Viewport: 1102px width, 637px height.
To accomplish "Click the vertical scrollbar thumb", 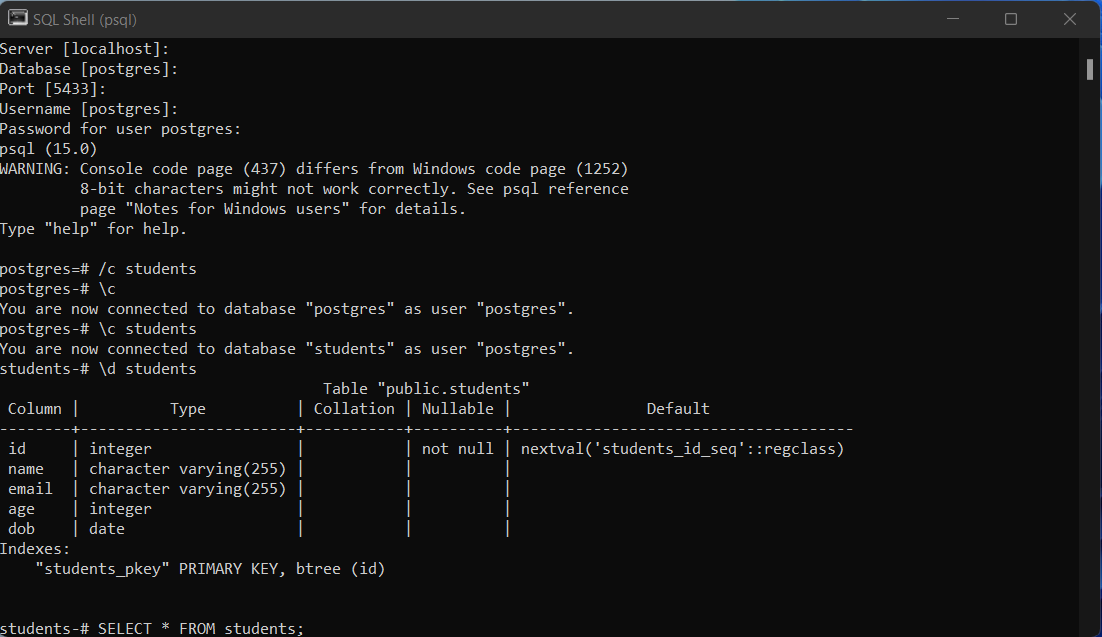I will [x=1089, y=68].
